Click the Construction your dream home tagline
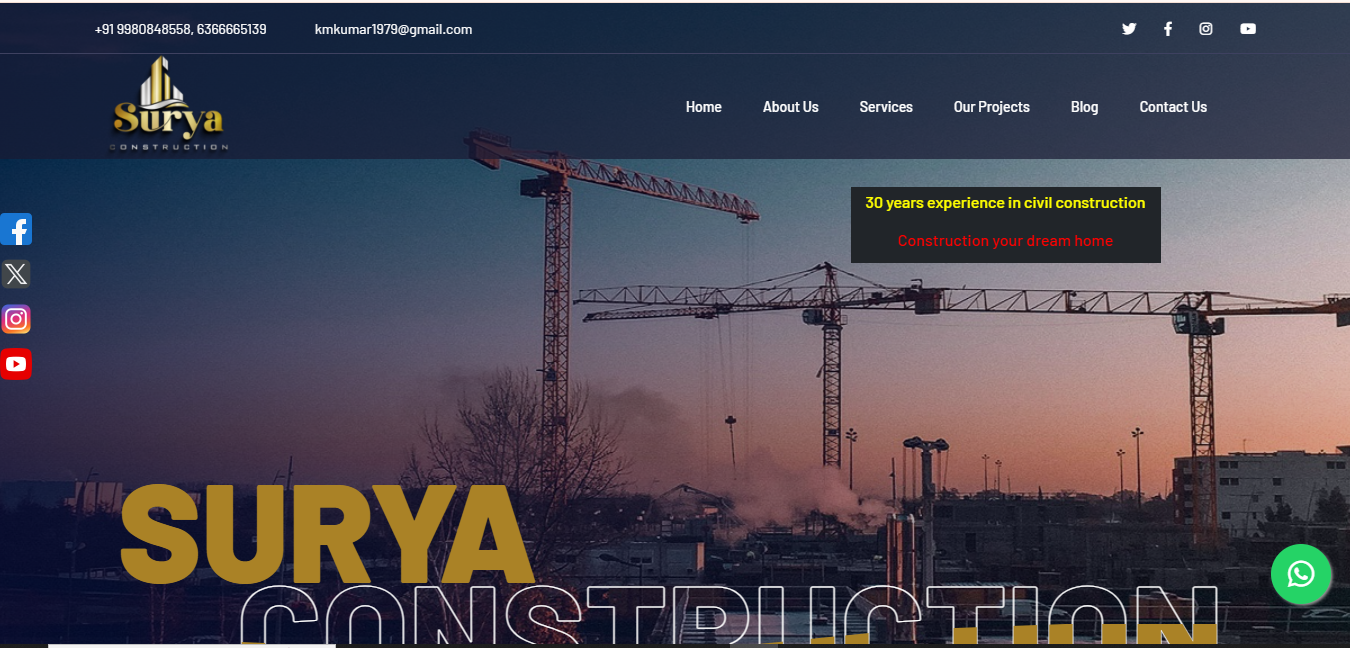1350x648 pixels. click(1005, 240)
